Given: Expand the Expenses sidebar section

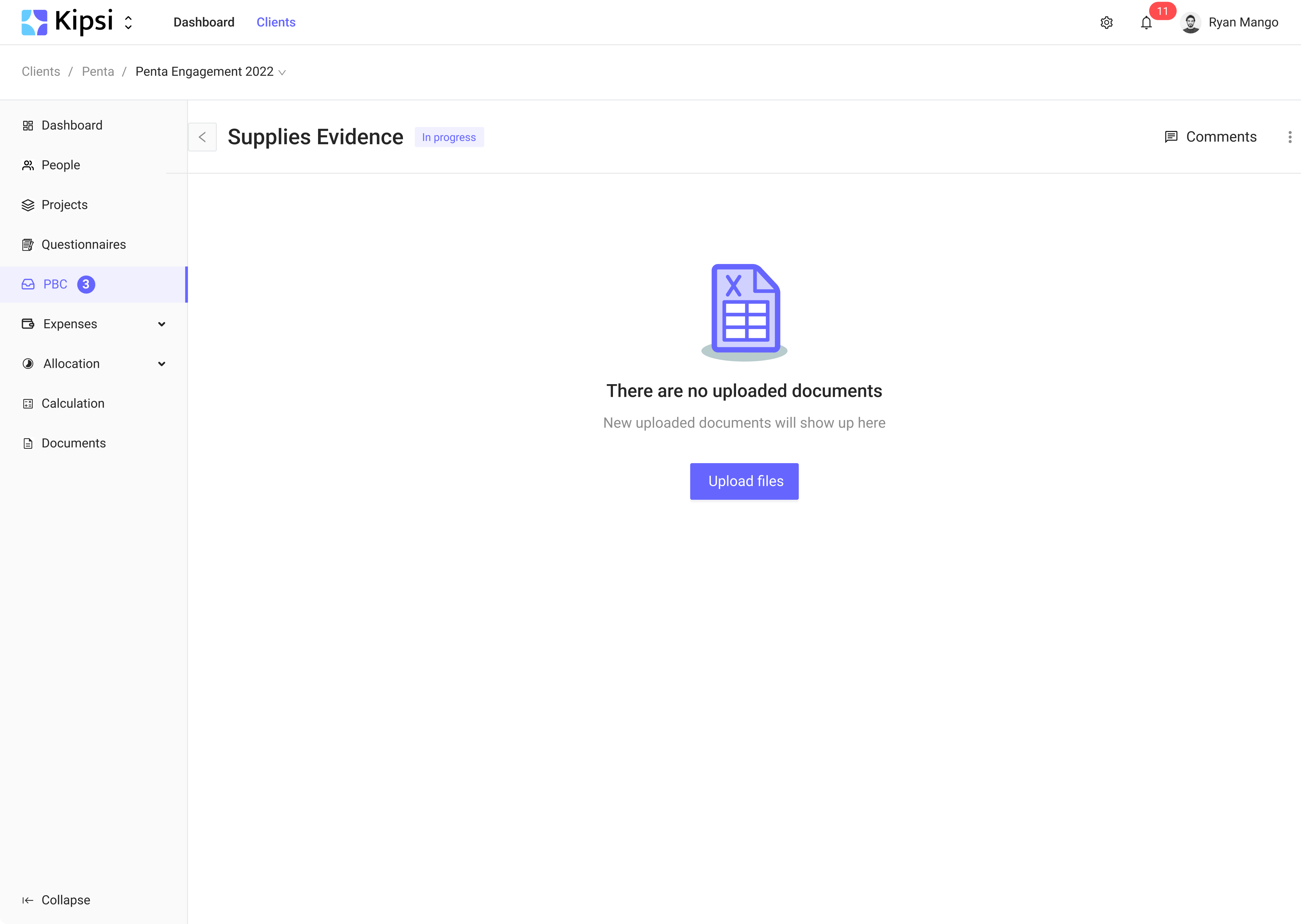Looking at the screenshot, I should pyautogui.click(x=162, y=324).
